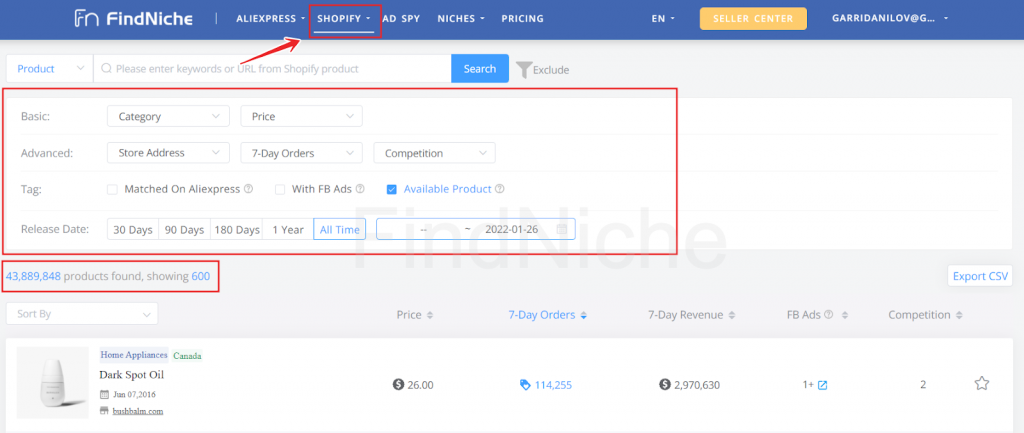Click the 2022-01-26 end date field
This screenshot has width=1024, height=433.
pos(511,229)
